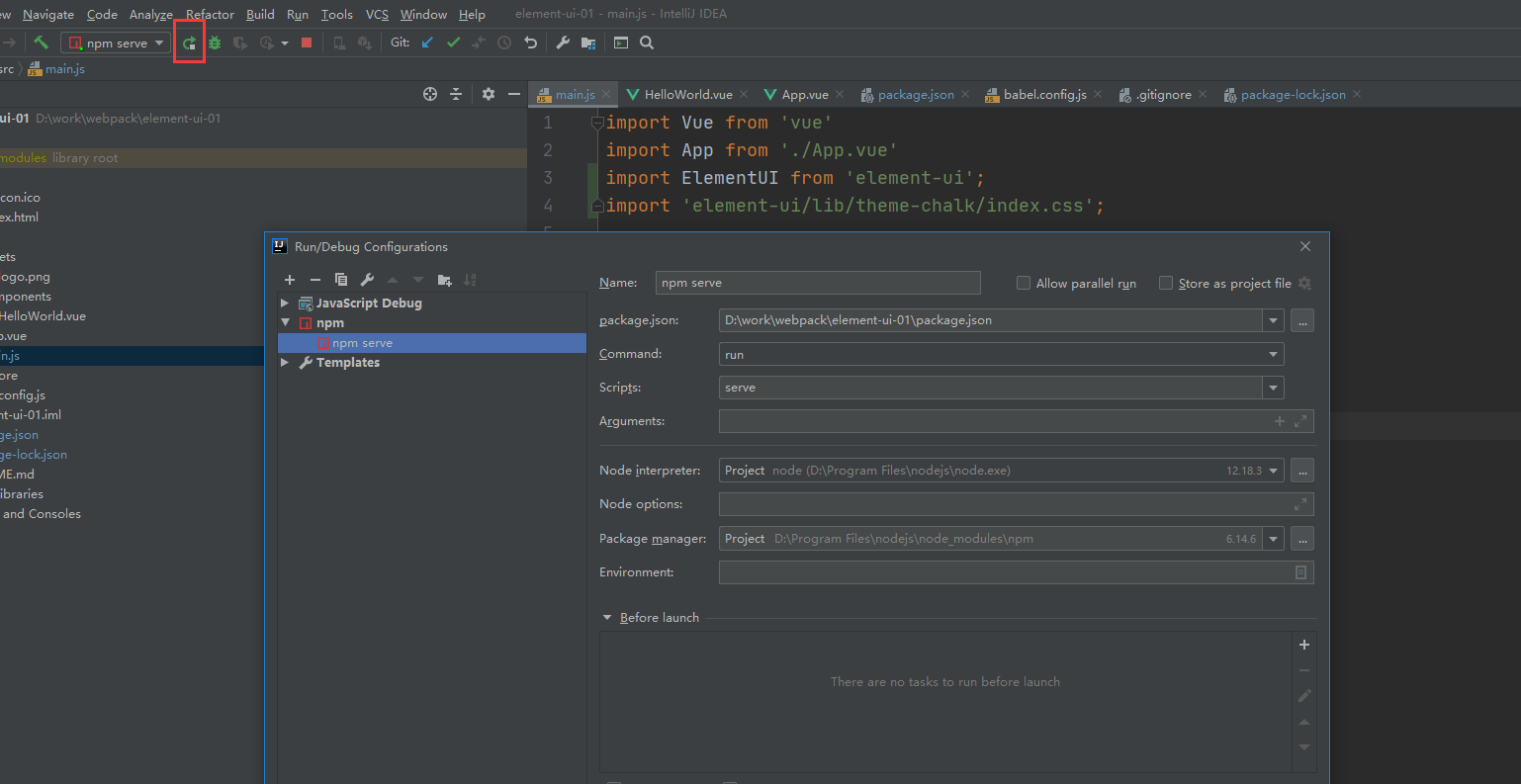The width and height of the screenshot is (1521, 784).
Task: Start debugging with the bug icon
Action: pos(215,43)
